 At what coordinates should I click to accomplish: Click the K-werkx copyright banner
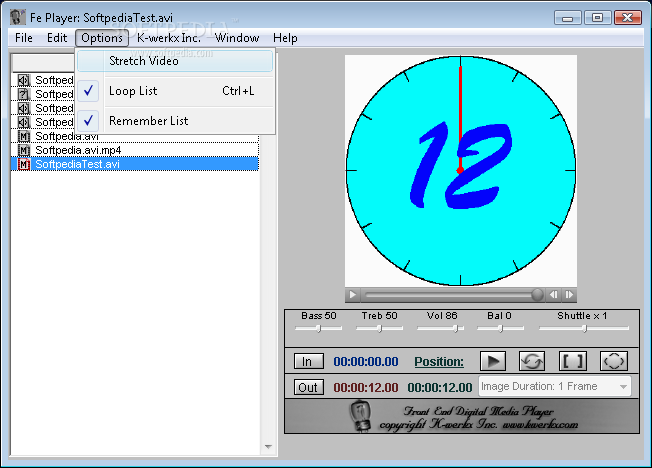pyautogui.click(x=462, y=416)
